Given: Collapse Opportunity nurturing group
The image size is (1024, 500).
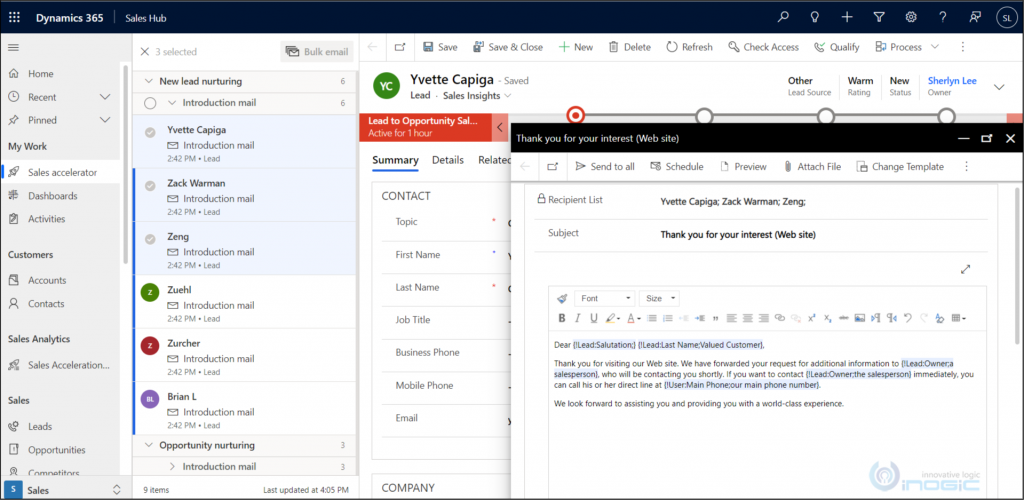Looking at the screenshot, I should [x=148, y=445].
